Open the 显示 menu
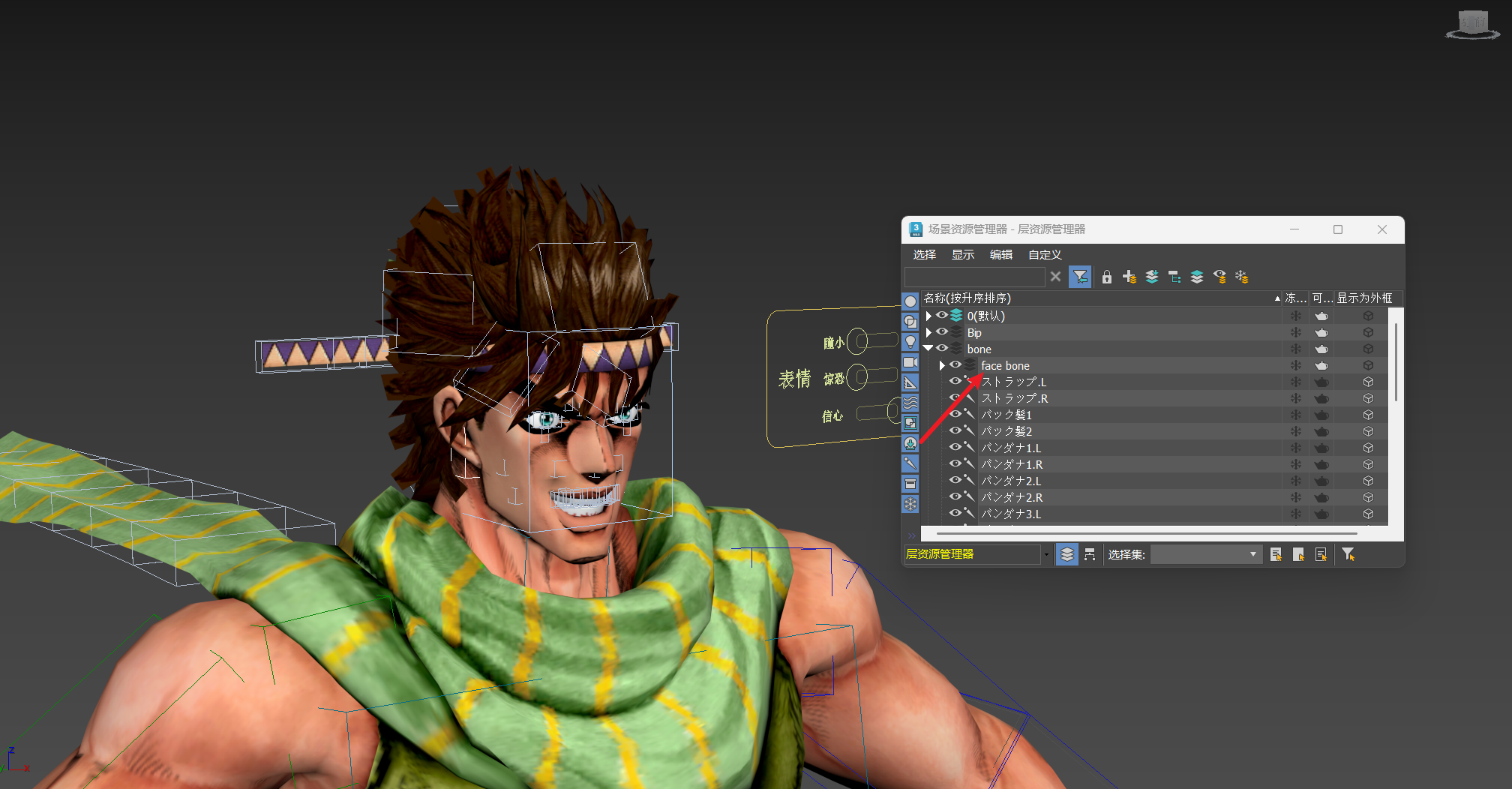 coord(963,255)
